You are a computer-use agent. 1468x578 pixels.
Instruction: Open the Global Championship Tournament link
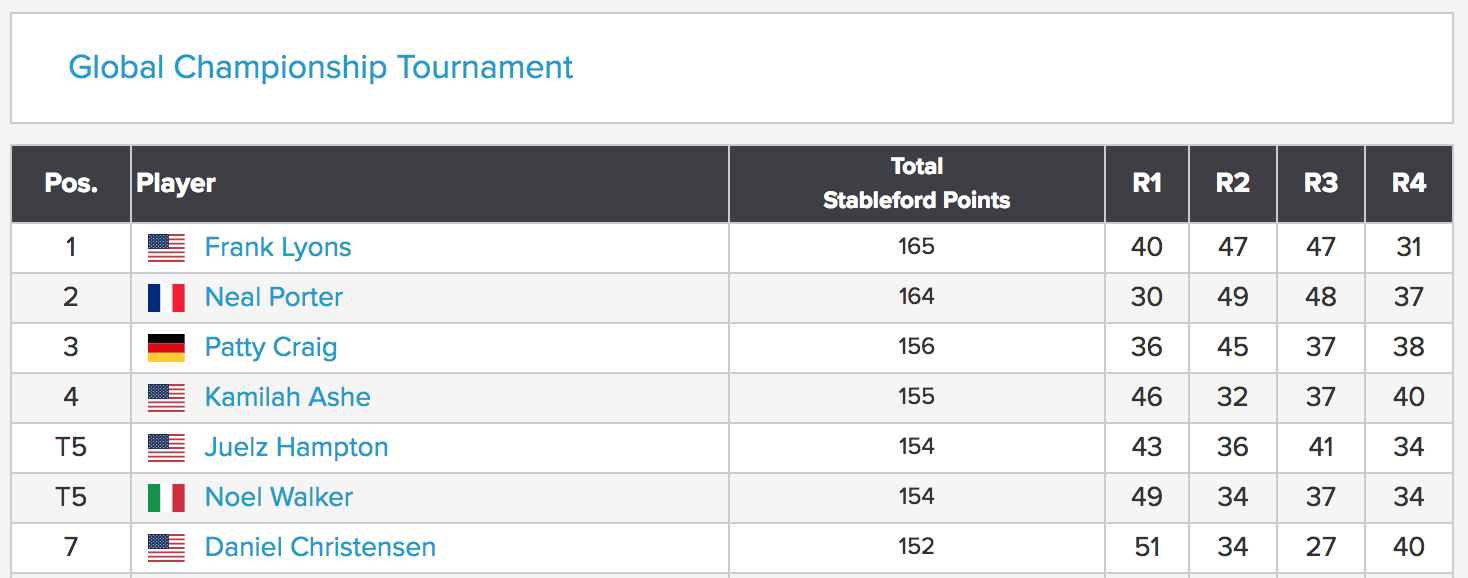point(320,67)
